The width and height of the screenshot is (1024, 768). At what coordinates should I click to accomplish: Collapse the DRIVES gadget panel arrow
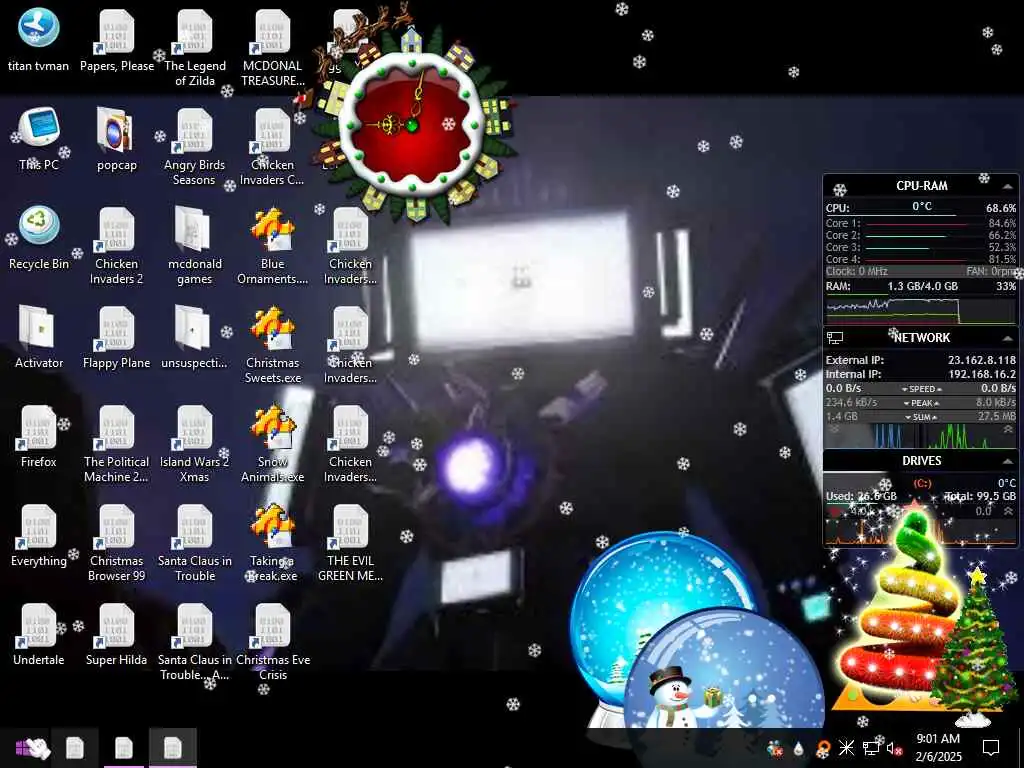point(1007,462)
